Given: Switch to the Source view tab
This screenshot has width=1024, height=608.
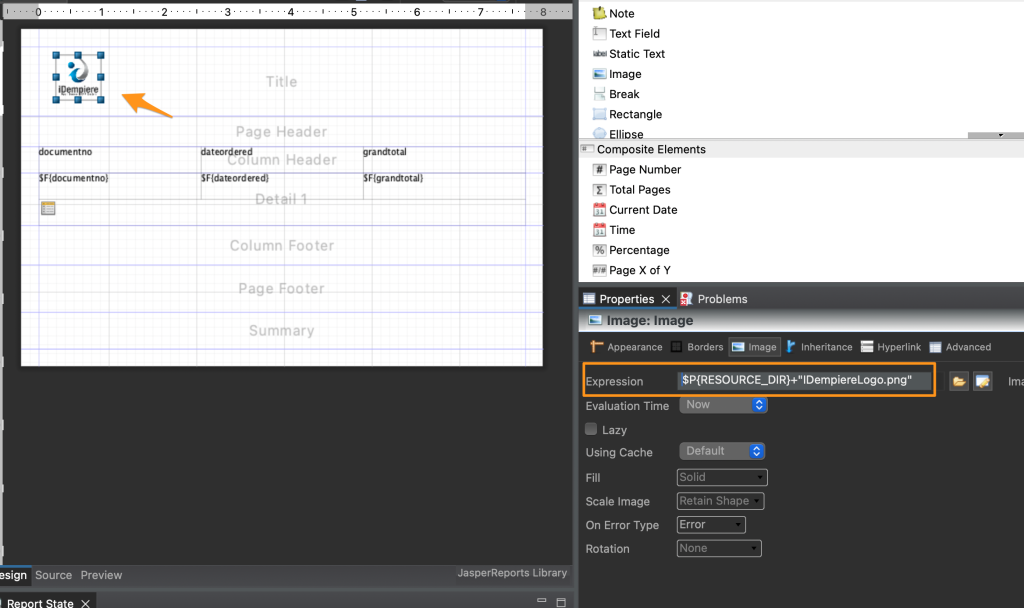Looking at the screenshot, I should (x=54, y=575).
